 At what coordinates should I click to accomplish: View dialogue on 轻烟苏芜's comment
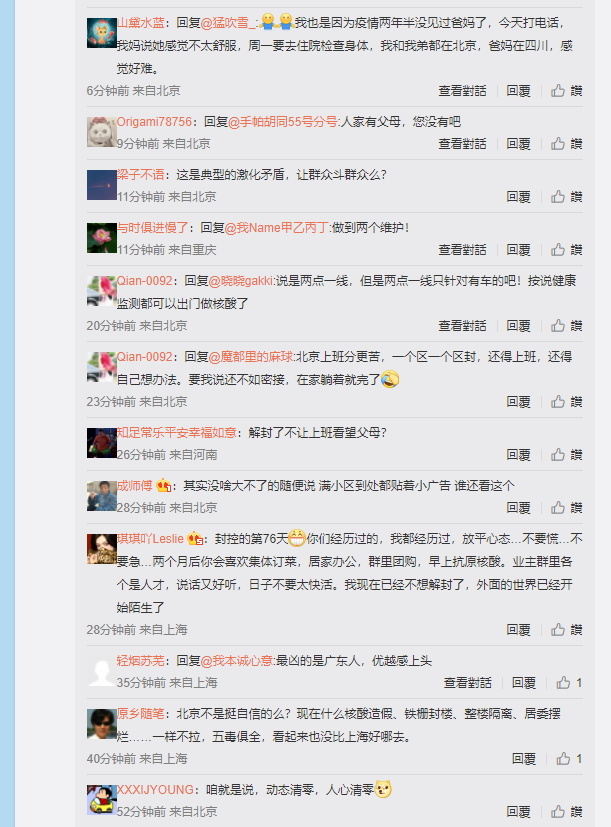[467, 682]
